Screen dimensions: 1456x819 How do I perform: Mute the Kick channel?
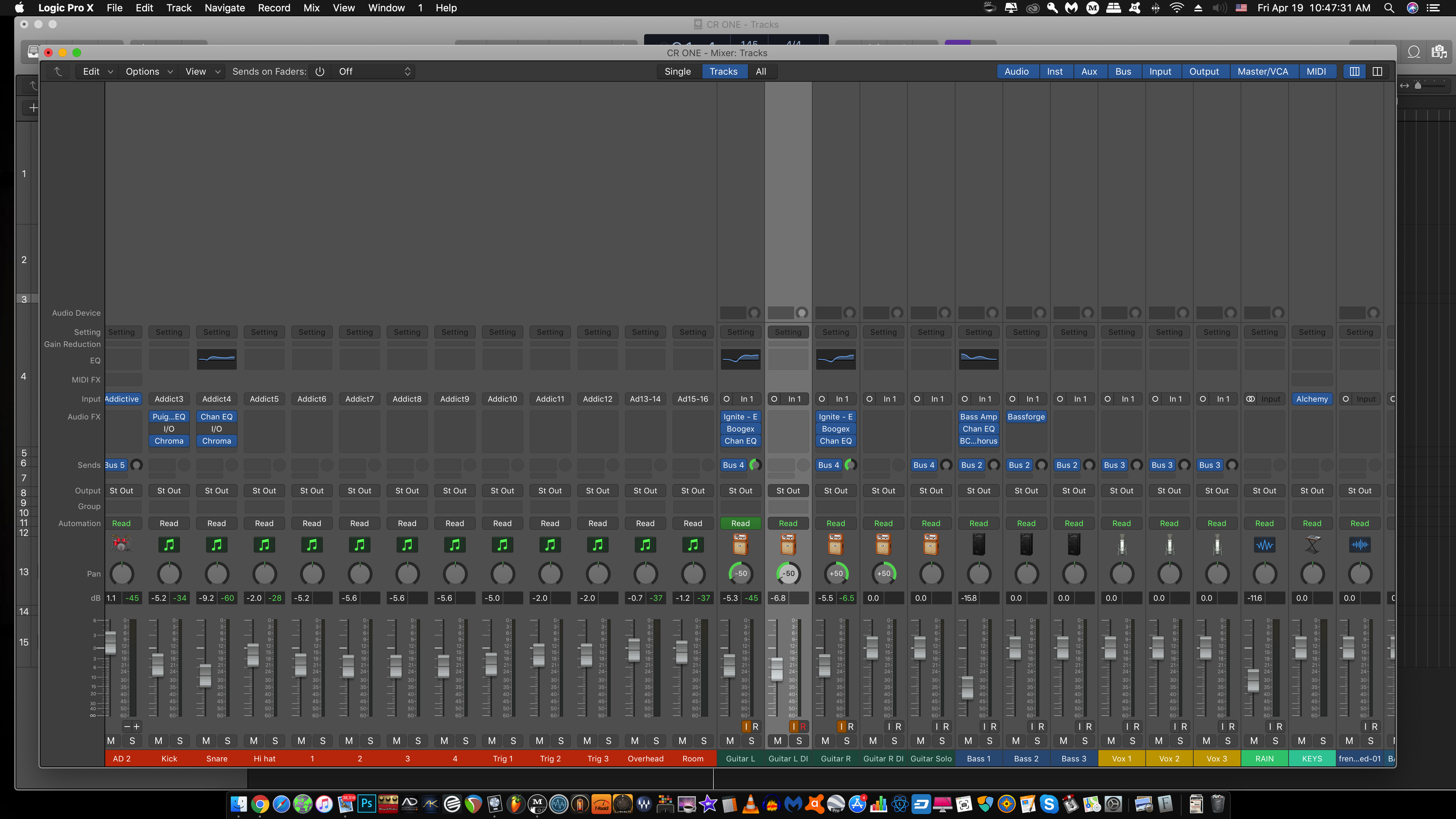click(x=158, y=740)
